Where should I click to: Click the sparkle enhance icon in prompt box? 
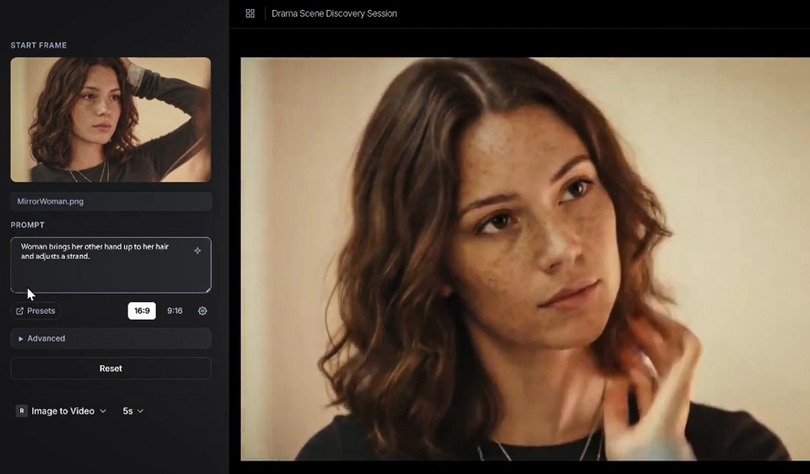tap(197, 251)
